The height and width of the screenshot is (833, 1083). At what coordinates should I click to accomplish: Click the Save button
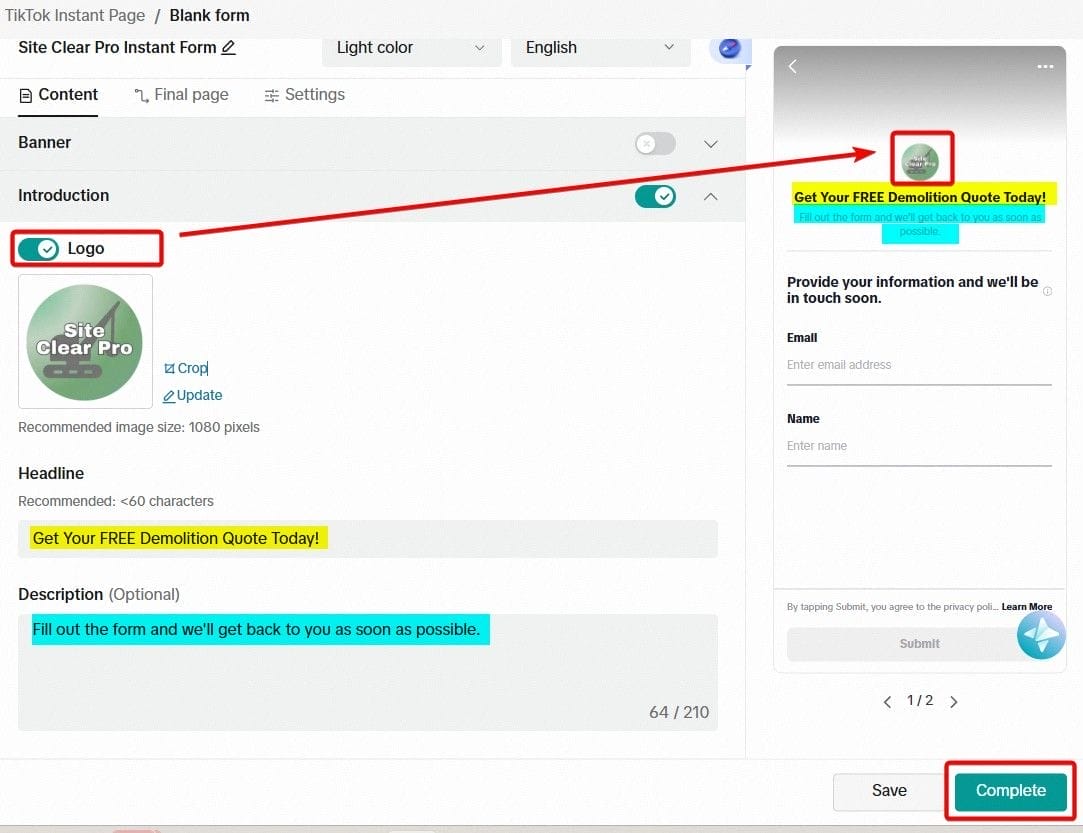[888, 791]
